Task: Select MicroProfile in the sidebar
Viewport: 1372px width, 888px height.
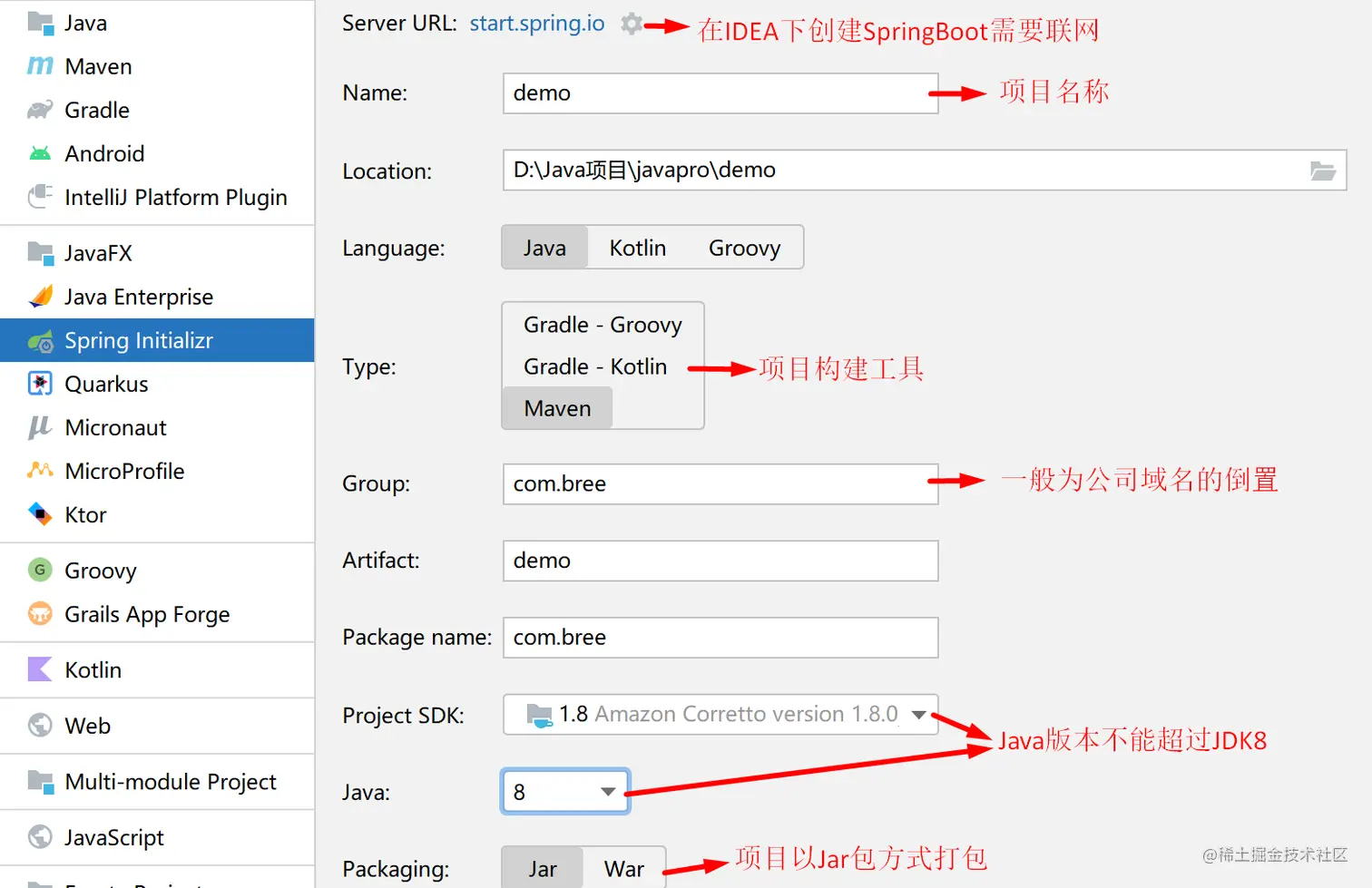Action: [x=157, y=471]
